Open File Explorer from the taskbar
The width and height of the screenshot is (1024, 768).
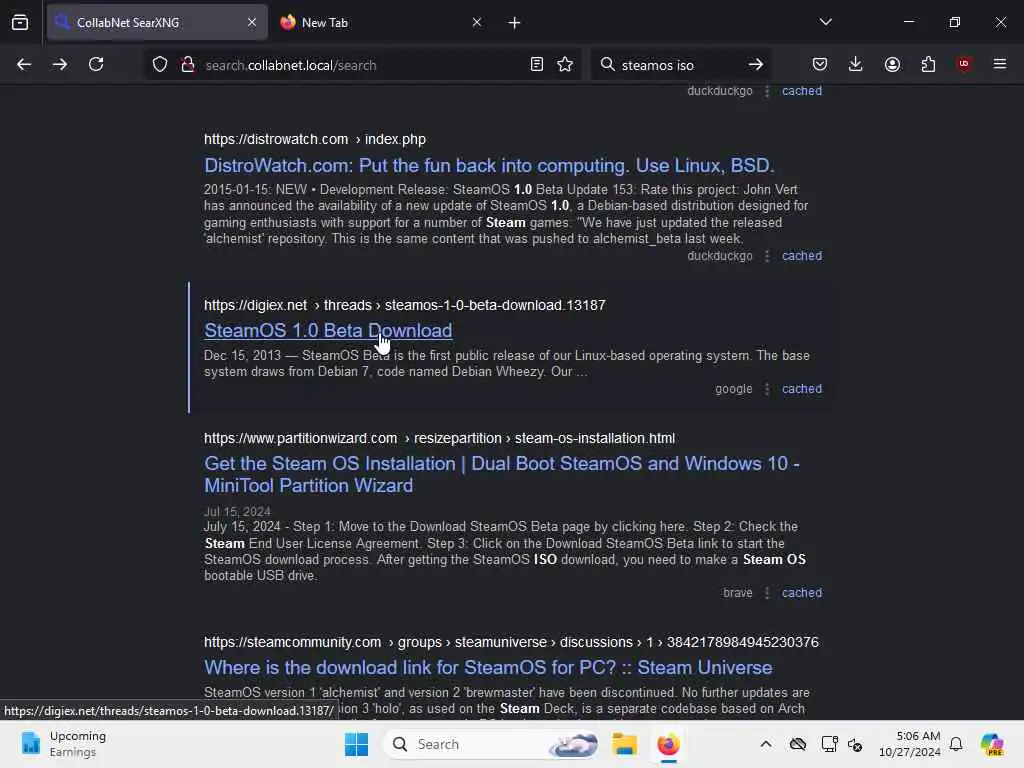(x=624, y=744)
